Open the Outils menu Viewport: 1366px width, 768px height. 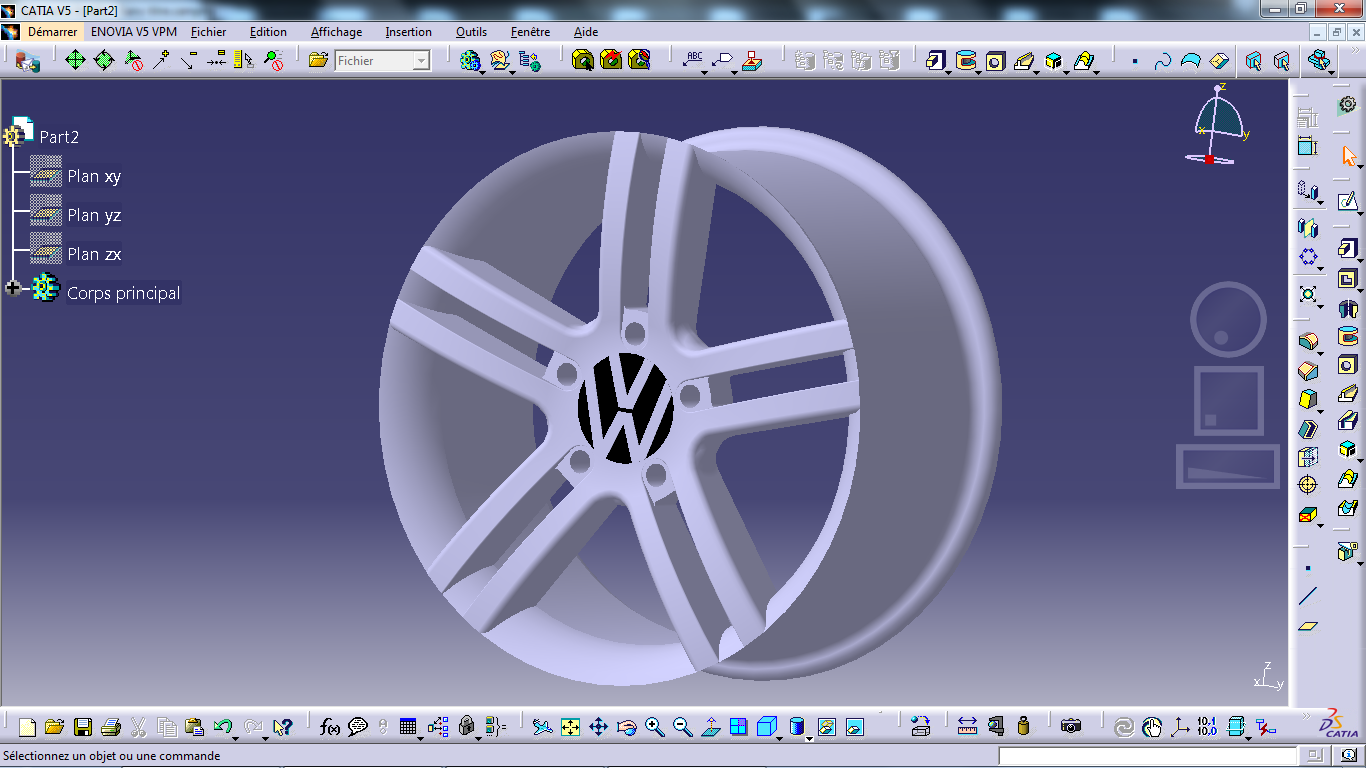[x=471, y=32]
